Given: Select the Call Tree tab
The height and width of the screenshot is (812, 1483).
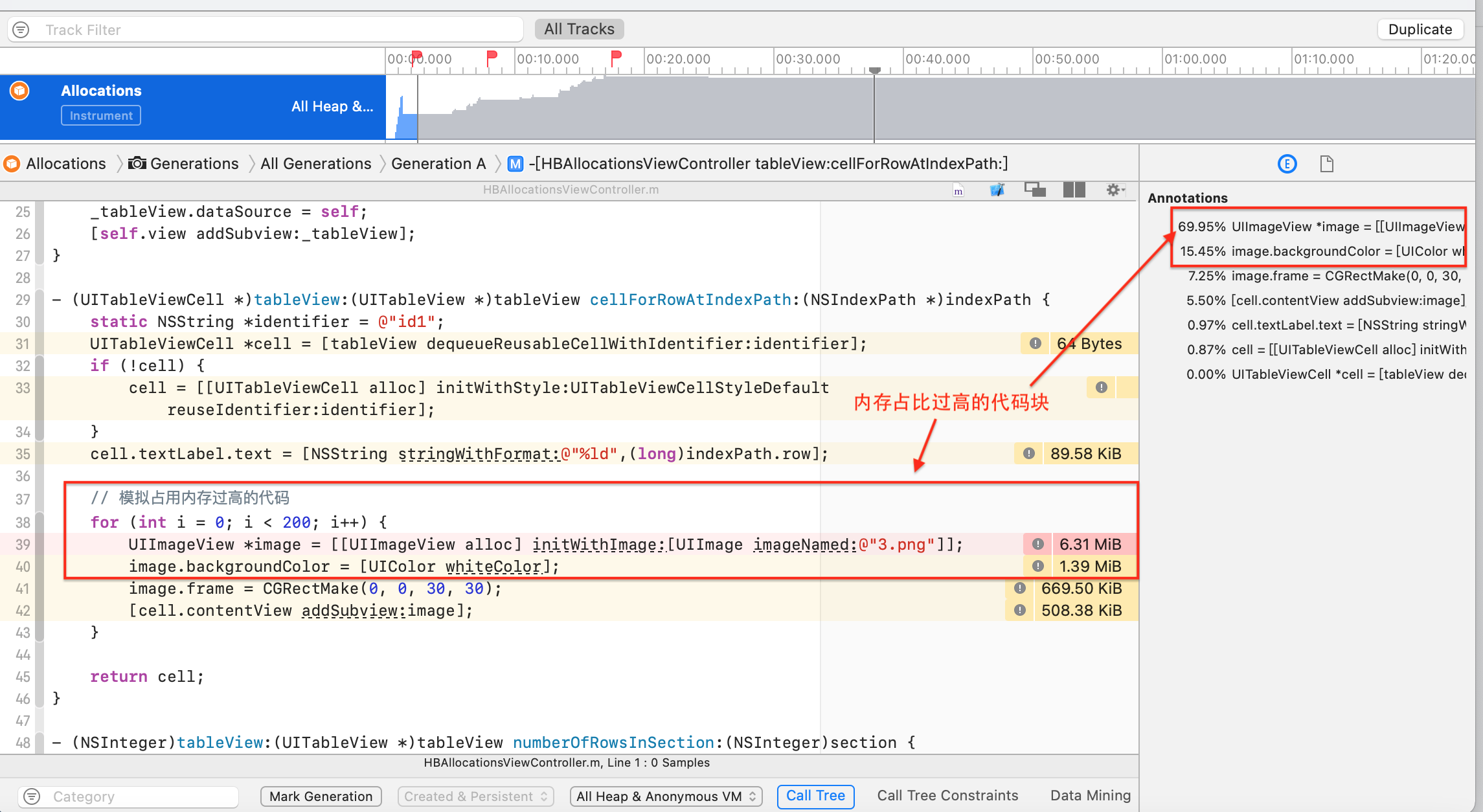Looking at the screenshot, I should click(815, 796).
